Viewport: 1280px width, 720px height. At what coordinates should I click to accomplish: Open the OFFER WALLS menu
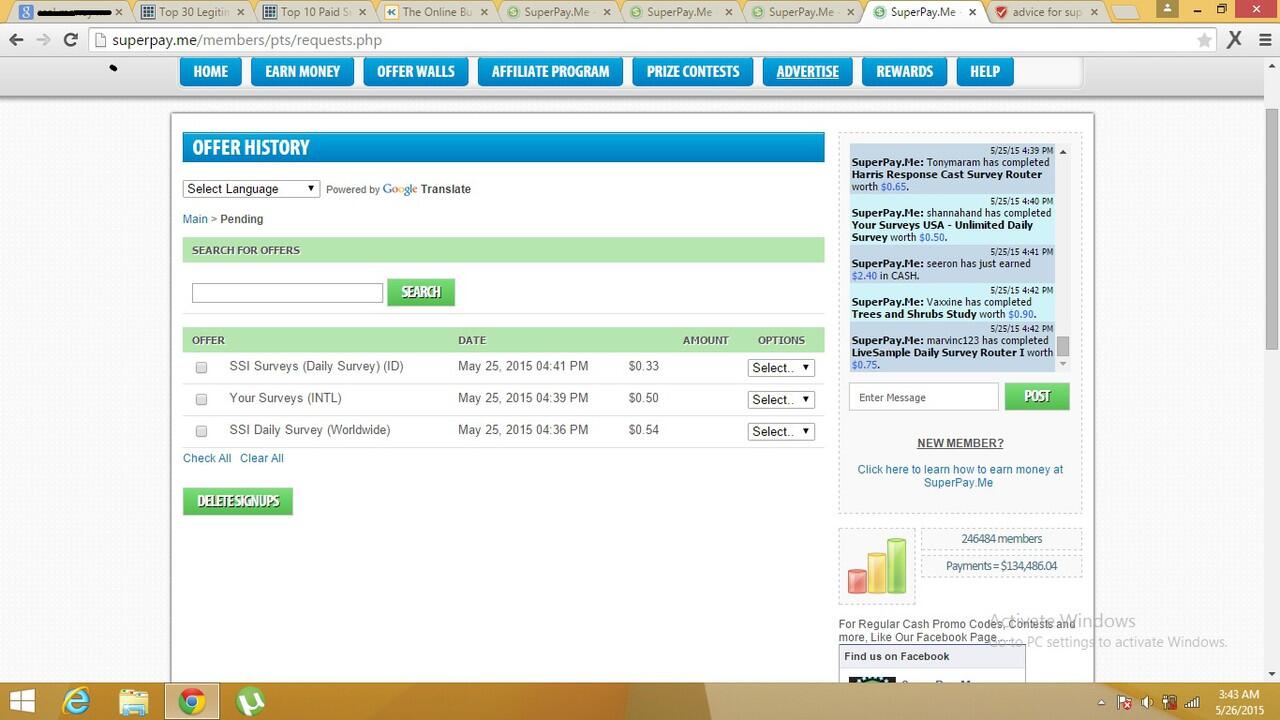416,71
